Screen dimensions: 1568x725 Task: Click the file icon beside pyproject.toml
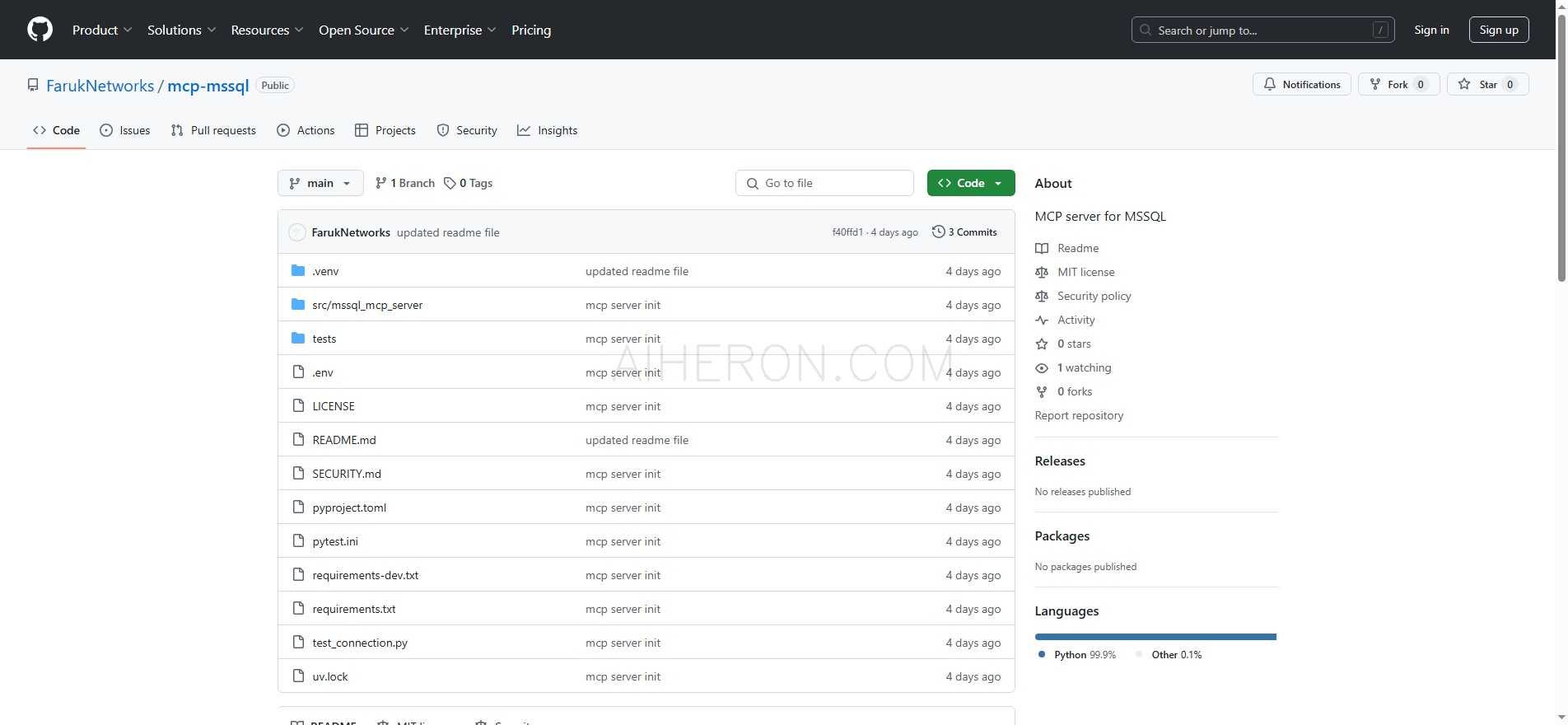click(298, 507)
